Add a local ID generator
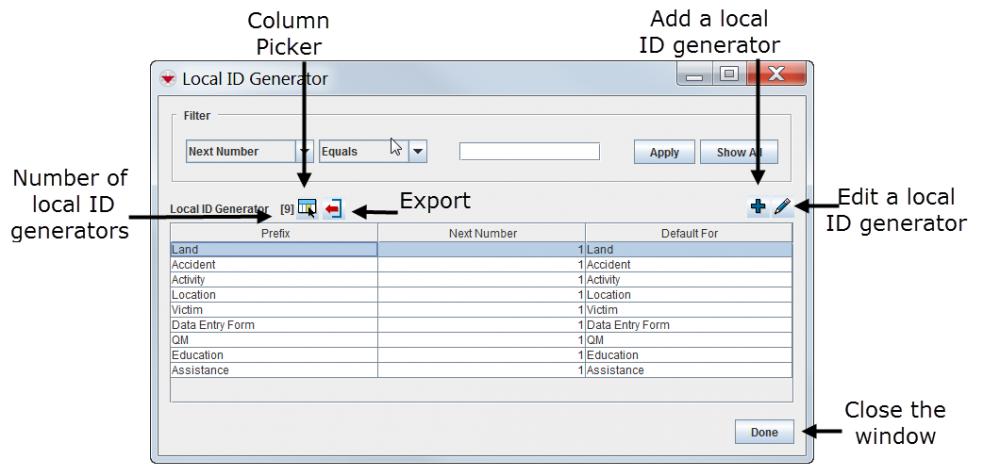 point(758,207)
